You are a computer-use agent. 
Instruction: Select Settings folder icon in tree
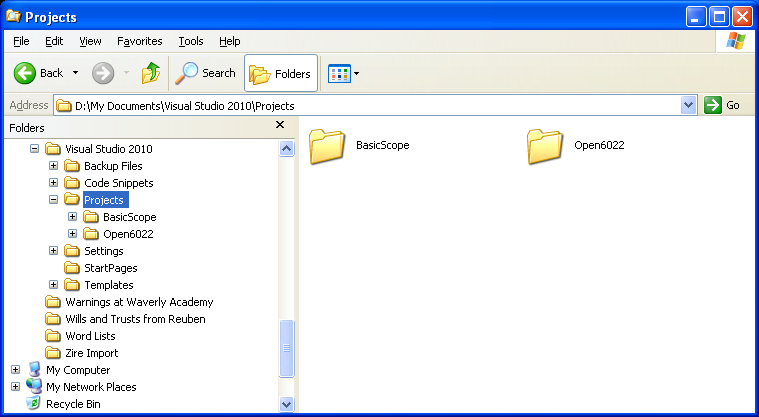[72, 250]
